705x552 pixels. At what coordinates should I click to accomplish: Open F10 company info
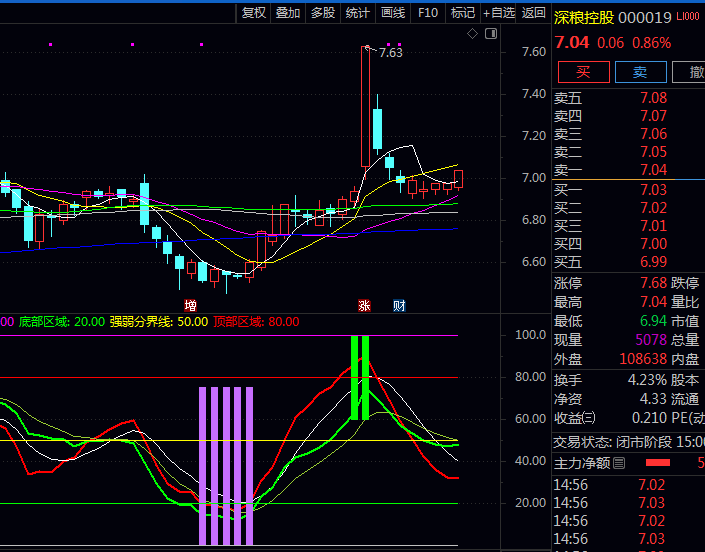pos(428,13)
